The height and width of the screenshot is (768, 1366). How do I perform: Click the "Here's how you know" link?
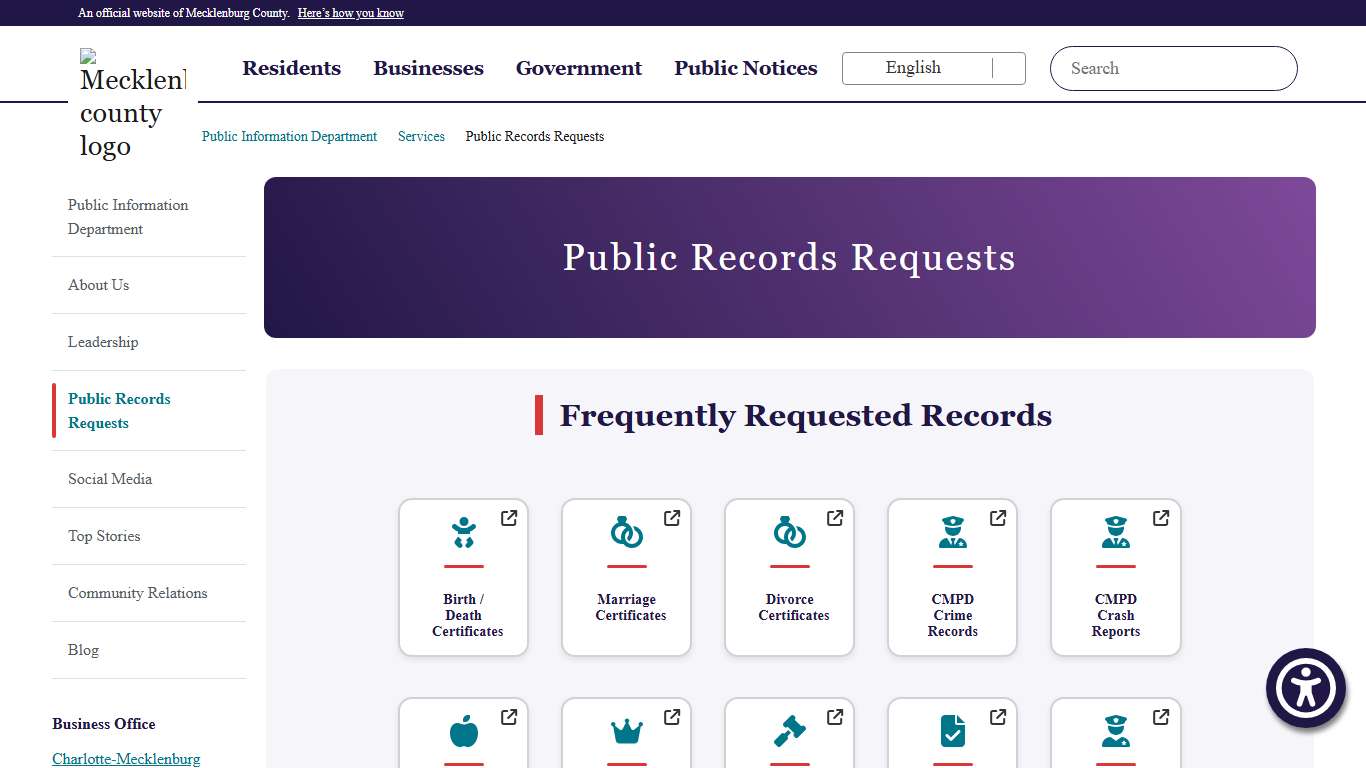tap(351, 13)
